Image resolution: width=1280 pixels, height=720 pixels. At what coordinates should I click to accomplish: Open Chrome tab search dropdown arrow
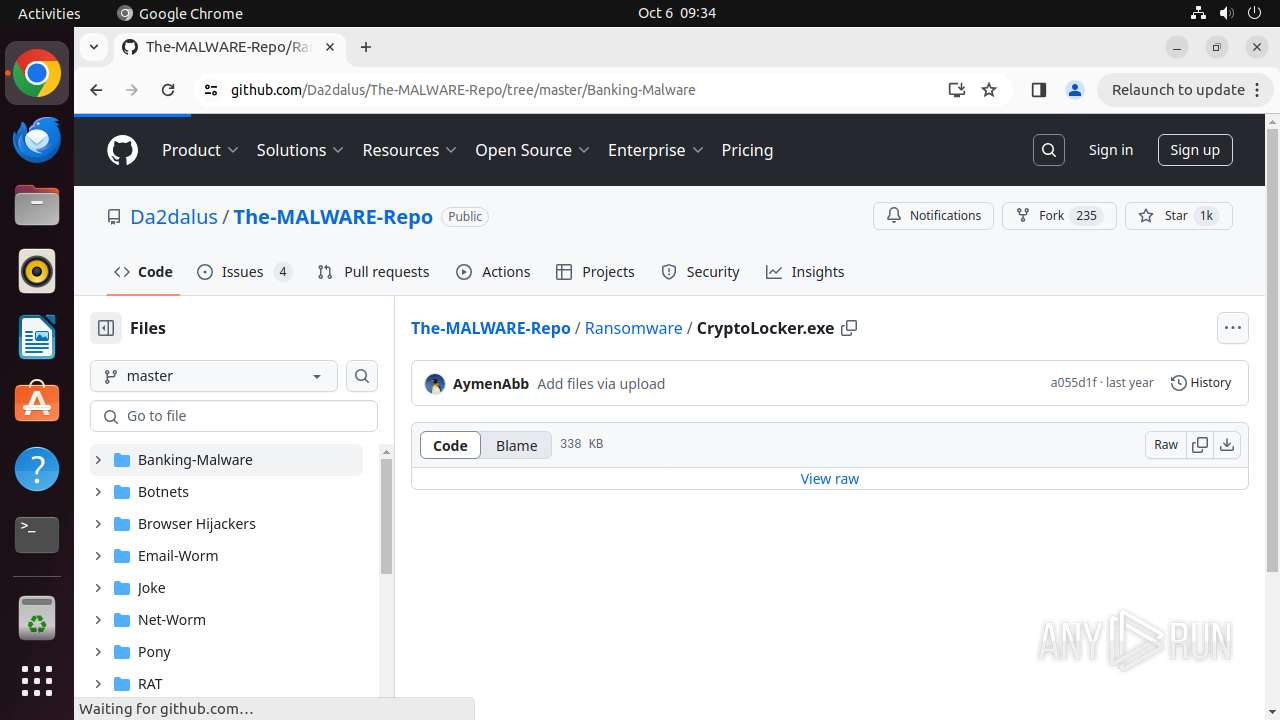[x=93, y=47]
